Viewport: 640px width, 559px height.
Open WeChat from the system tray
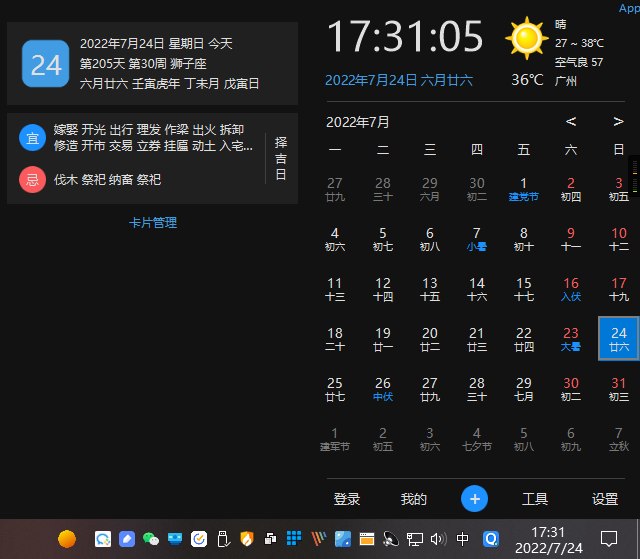(151, 539)
